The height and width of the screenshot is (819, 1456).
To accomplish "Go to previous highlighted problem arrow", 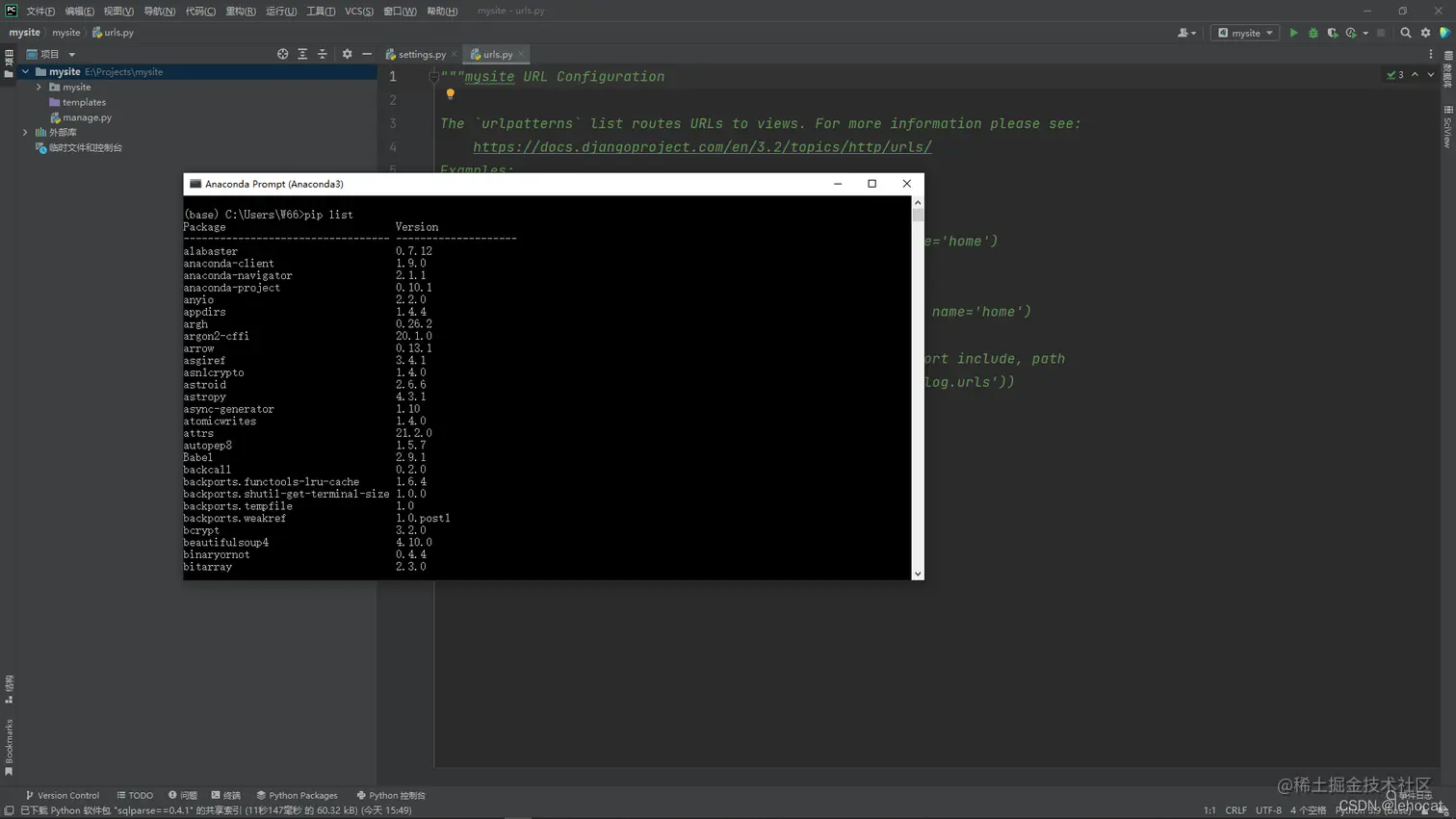I will [1415, 75].
